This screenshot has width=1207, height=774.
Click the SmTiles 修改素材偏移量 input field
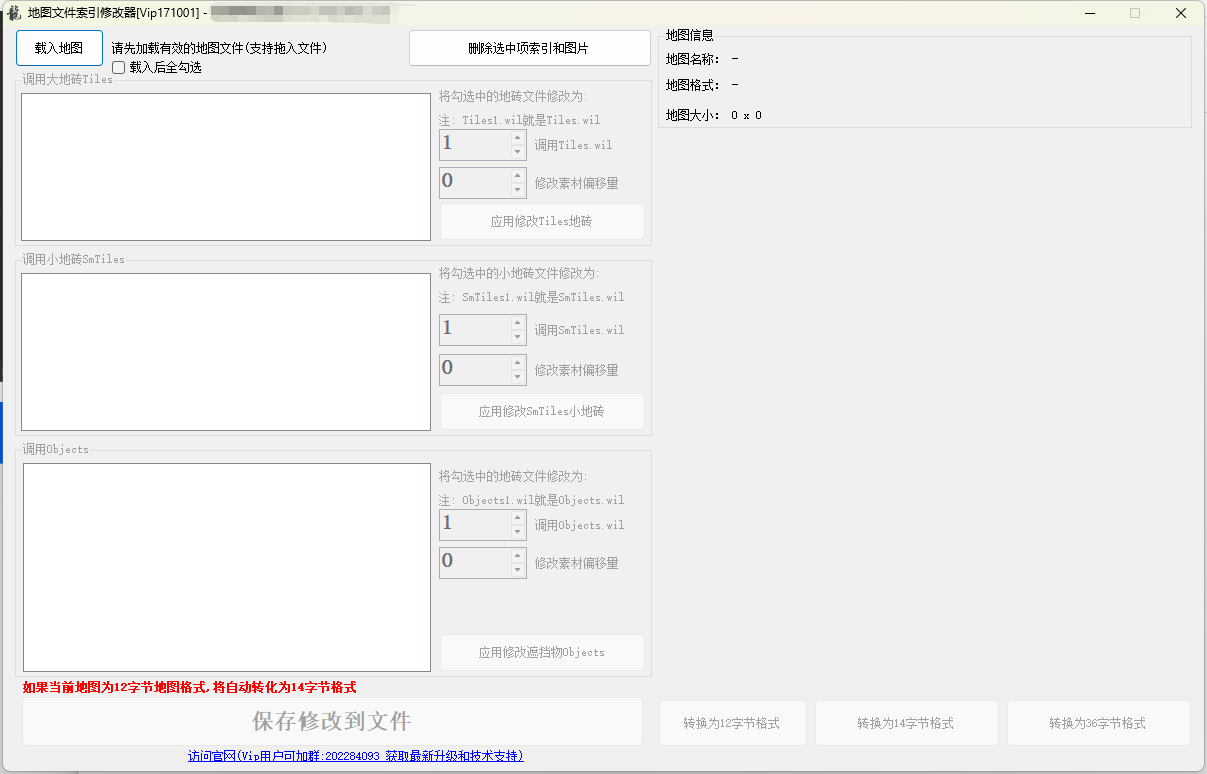pyautogui.click(x=470, y=368)
